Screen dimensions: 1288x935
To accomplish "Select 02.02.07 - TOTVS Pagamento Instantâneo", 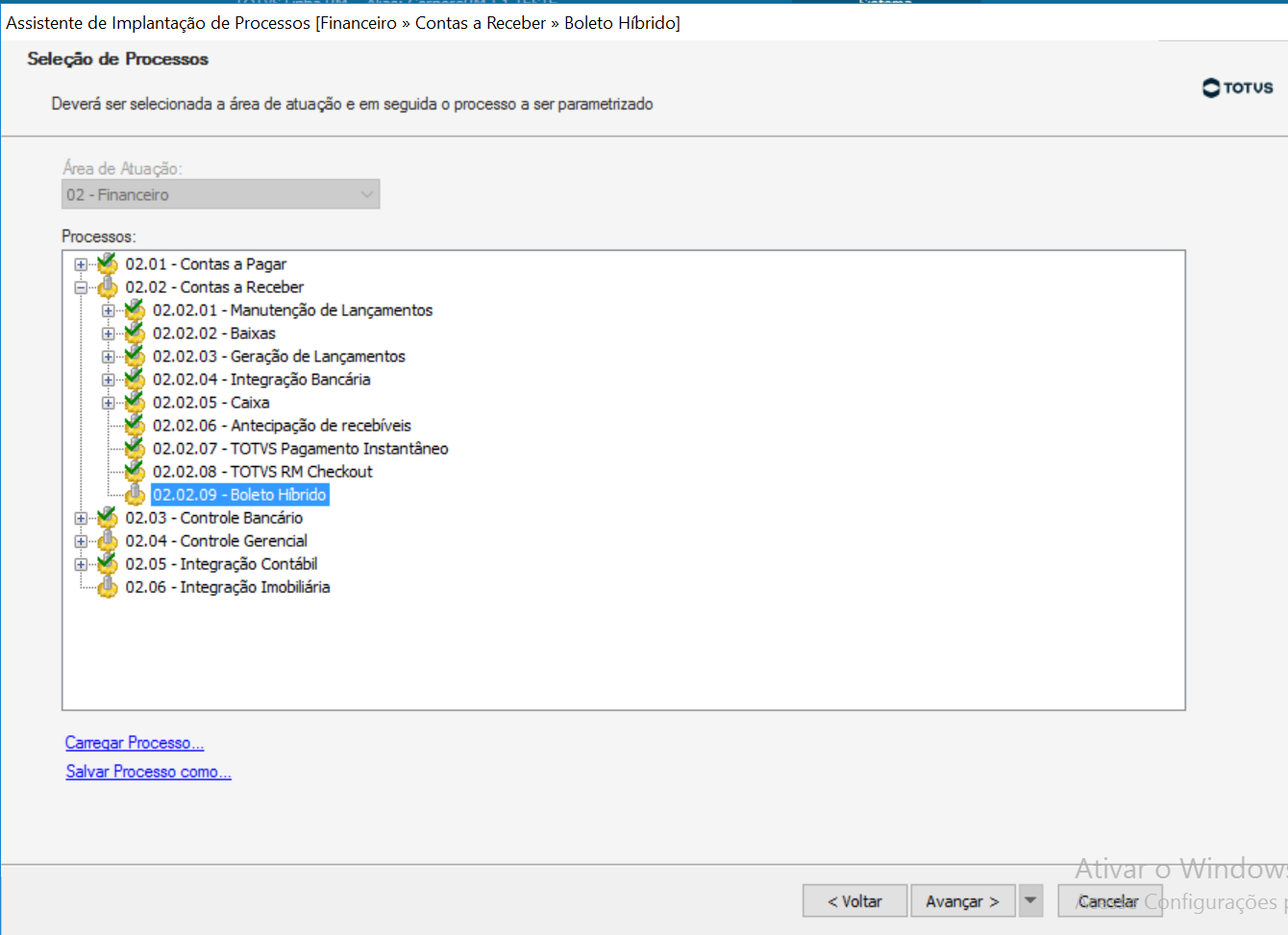I will (x=301, y=448).
